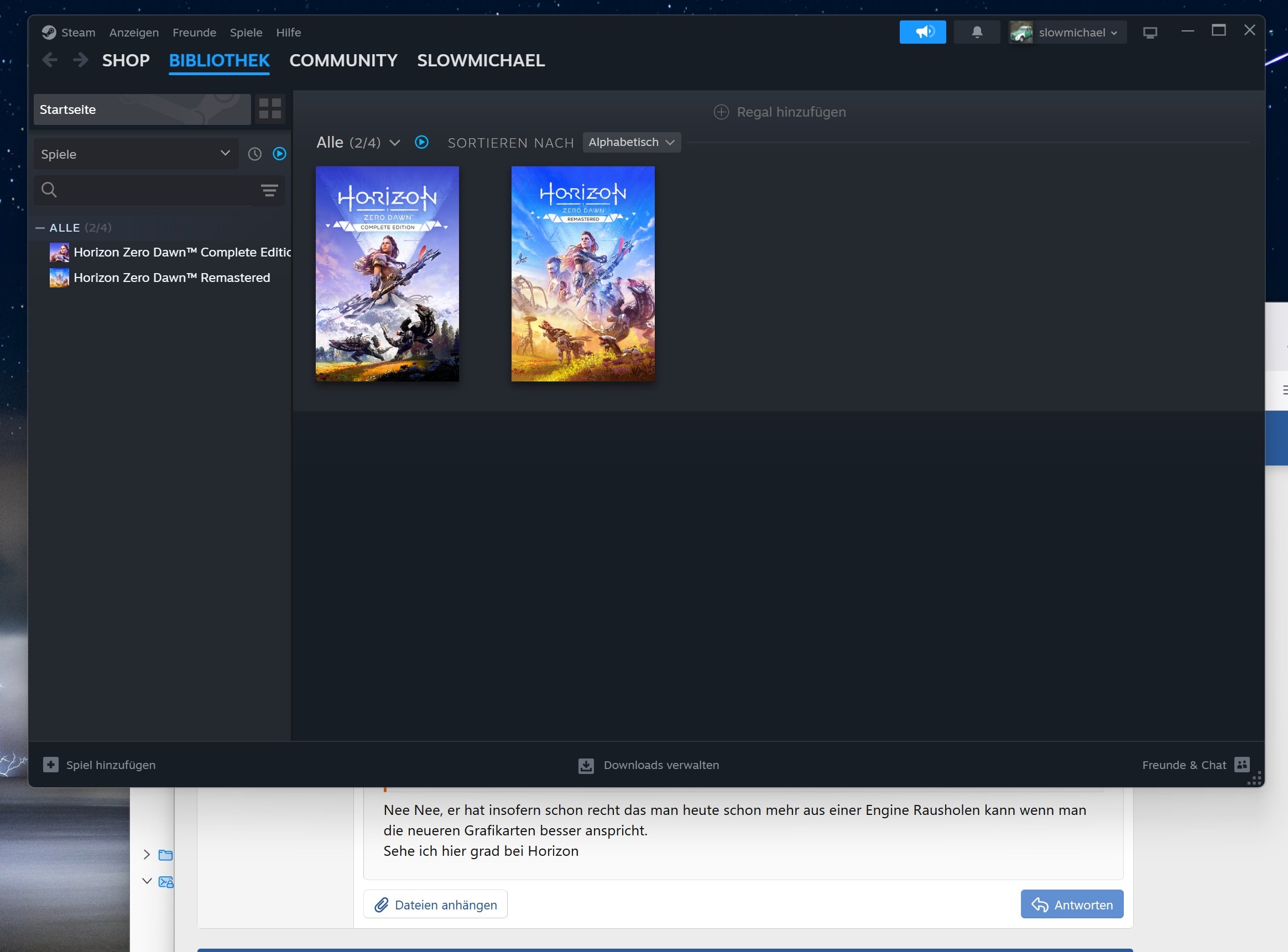The image size is (1288, 952).
Task: Open the Hilfe menu
Action: pos(288,32)
